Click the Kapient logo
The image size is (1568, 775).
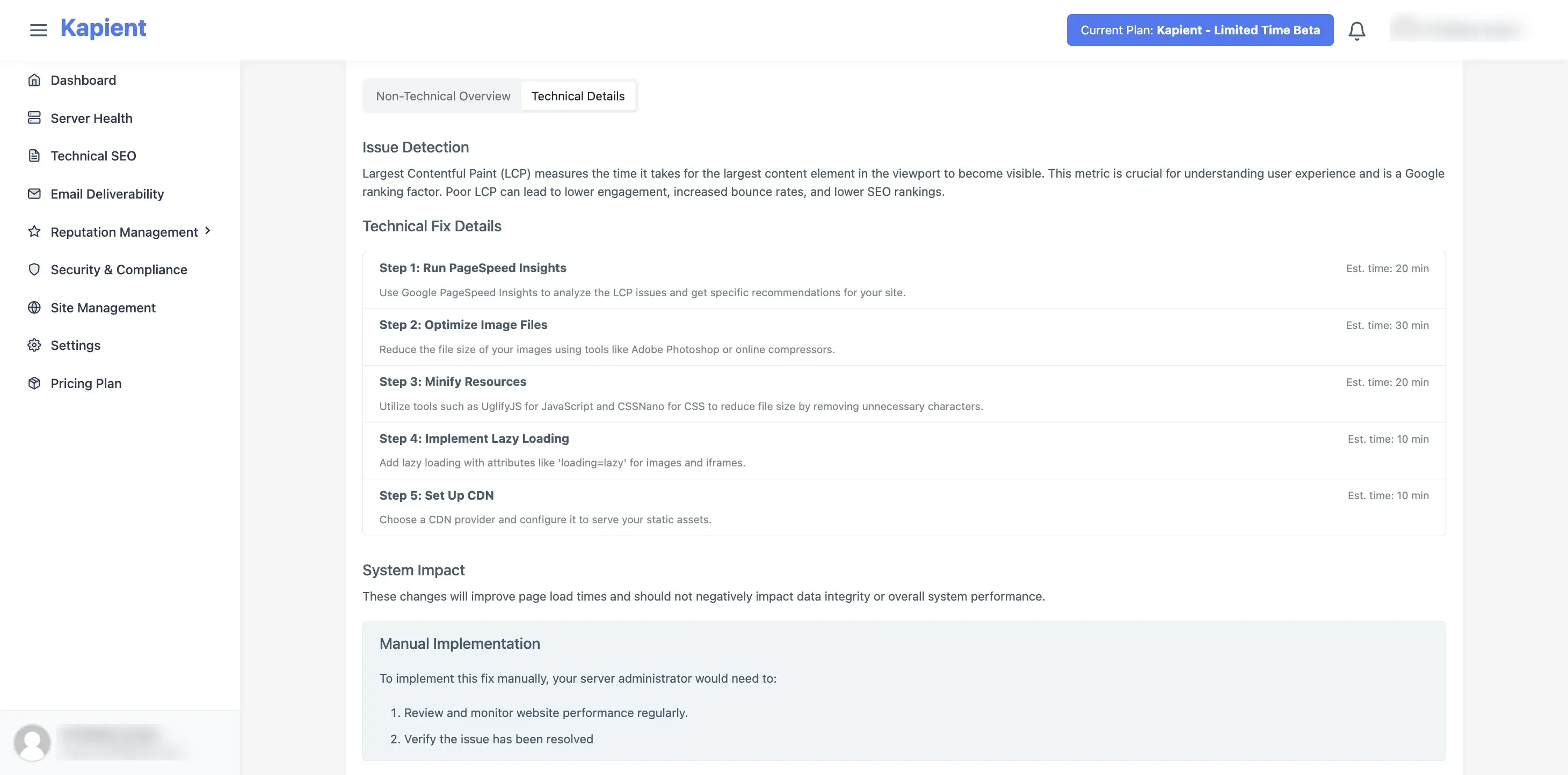[104, 28]
